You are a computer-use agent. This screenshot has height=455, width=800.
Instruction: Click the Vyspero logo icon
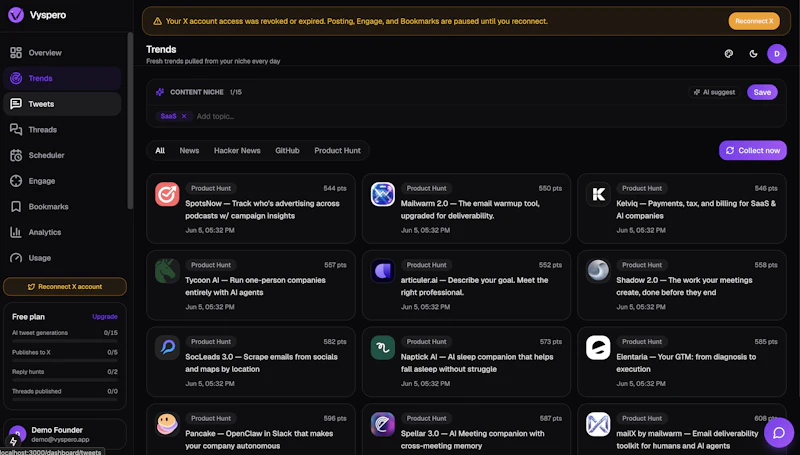click(16, 15)
